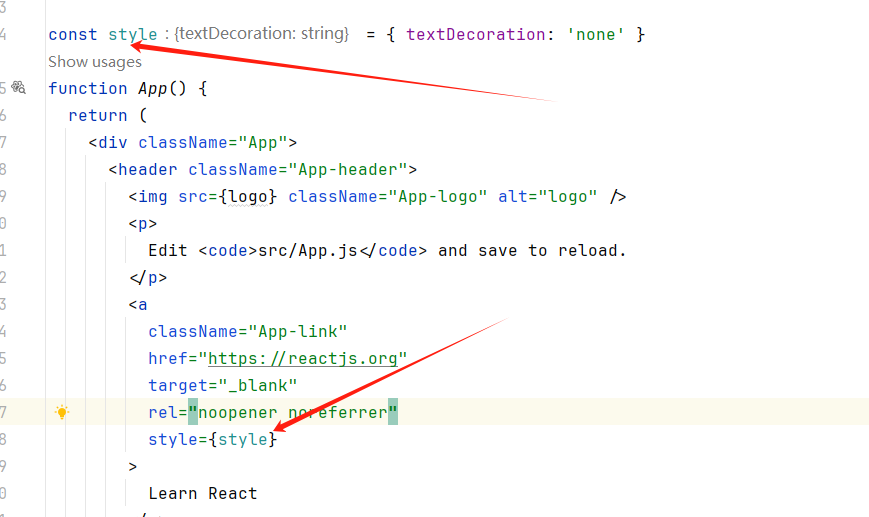Click the closing </p> tag

coord(148,278)
